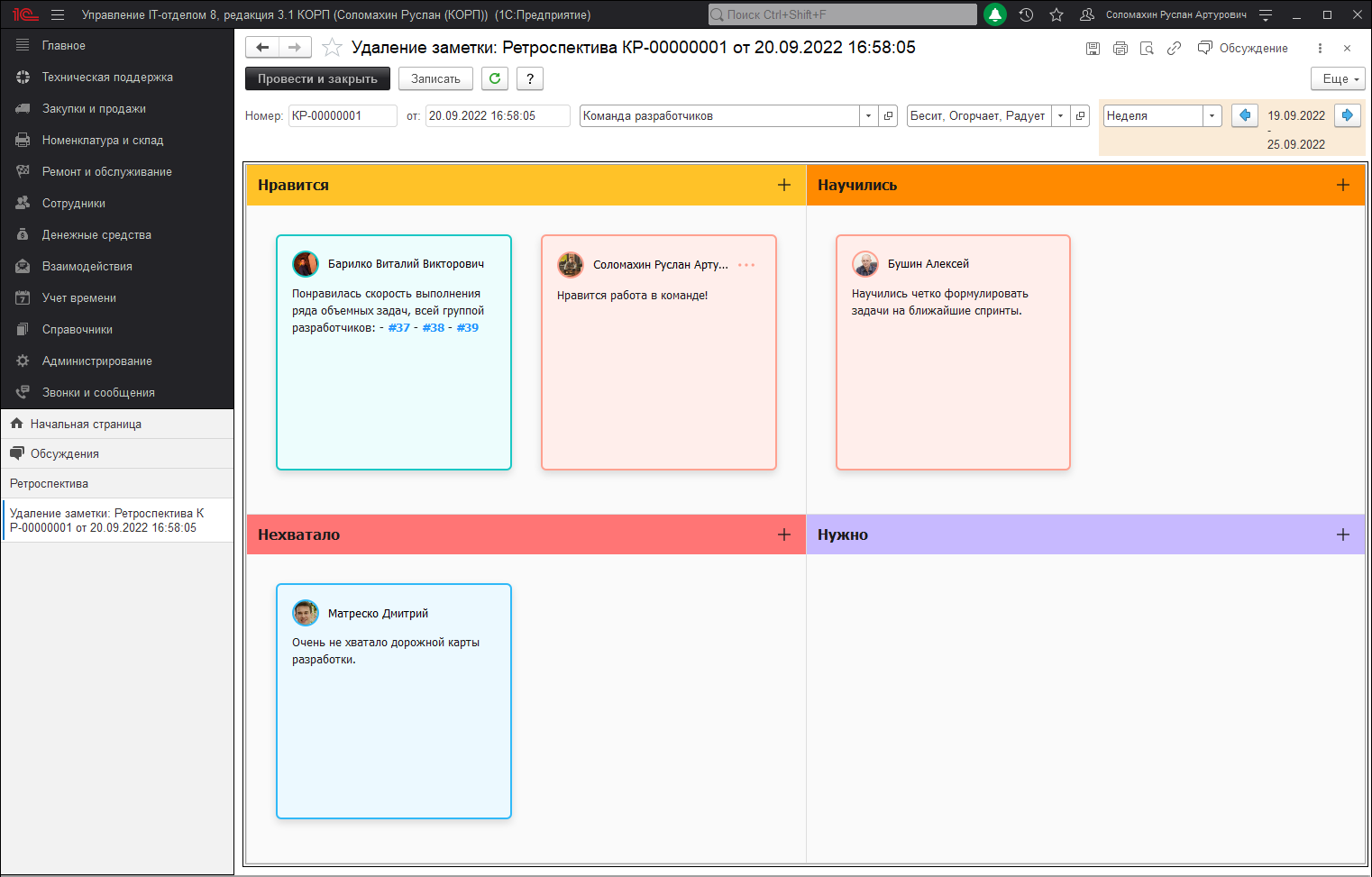
Task: Click the notifications bell icon
Action: [994, 14]
